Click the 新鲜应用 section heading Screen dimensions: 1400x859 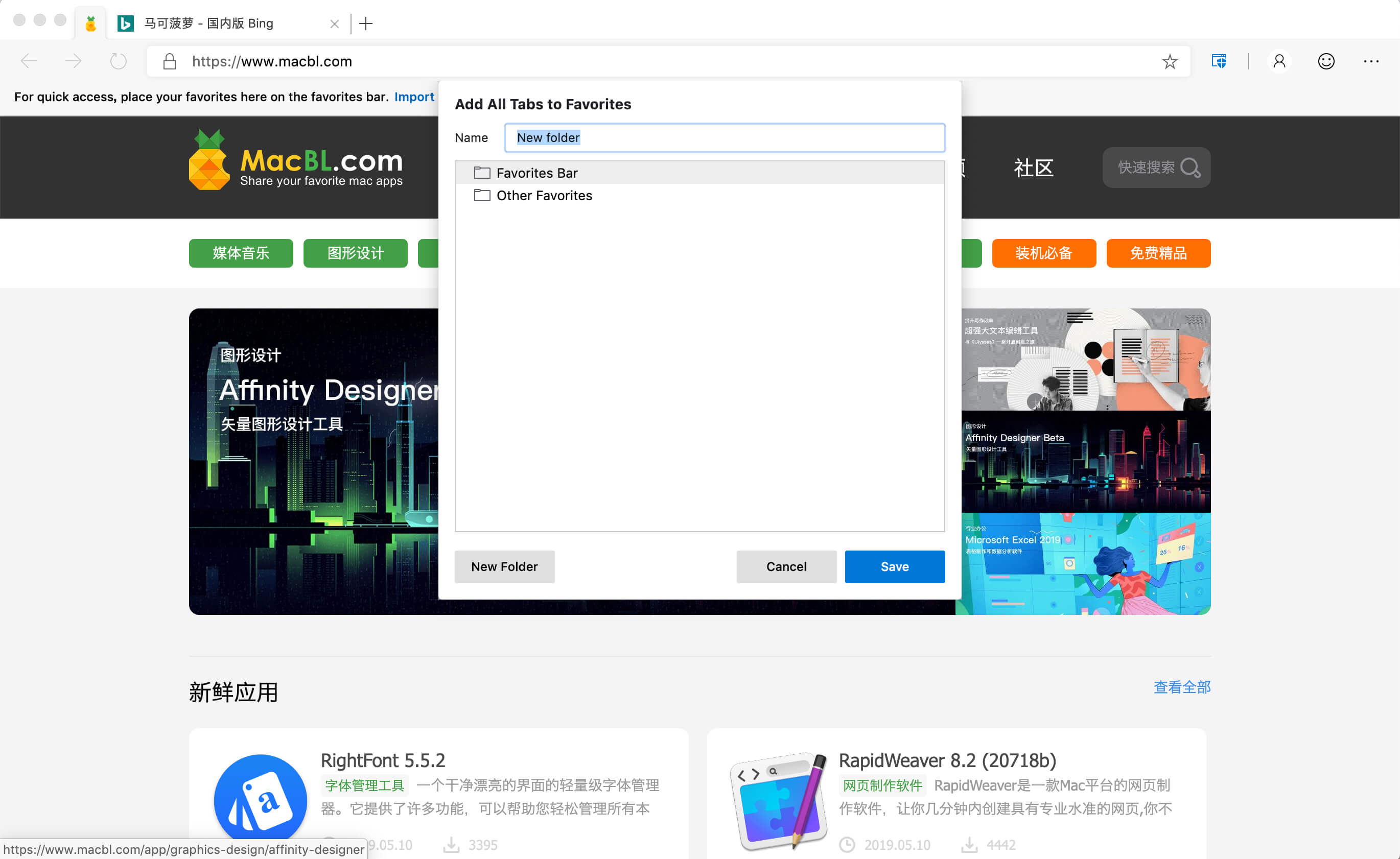233,692
